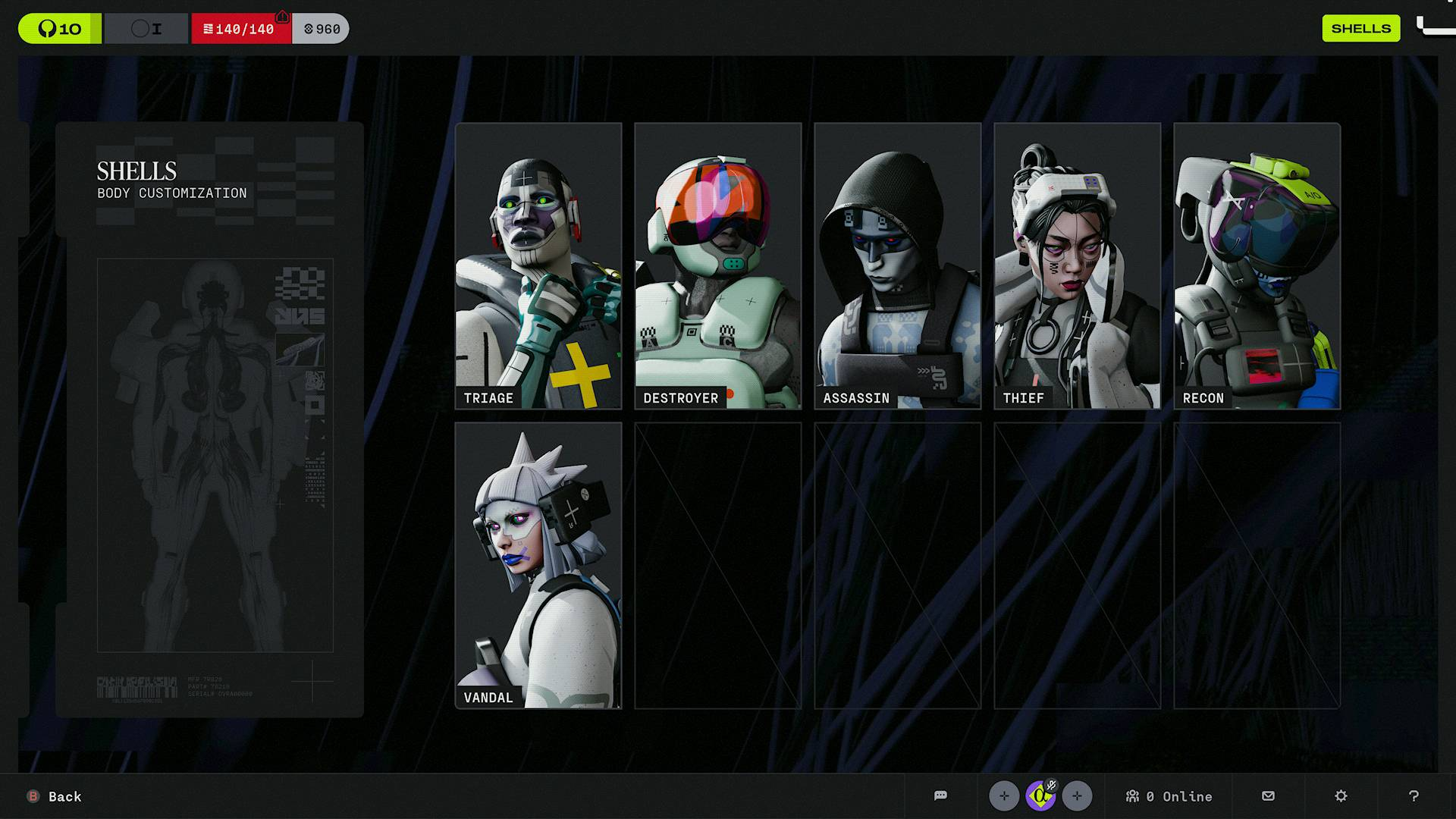
Task: Select the purple player avatar icon
Action: click(x=1039, y=798)
